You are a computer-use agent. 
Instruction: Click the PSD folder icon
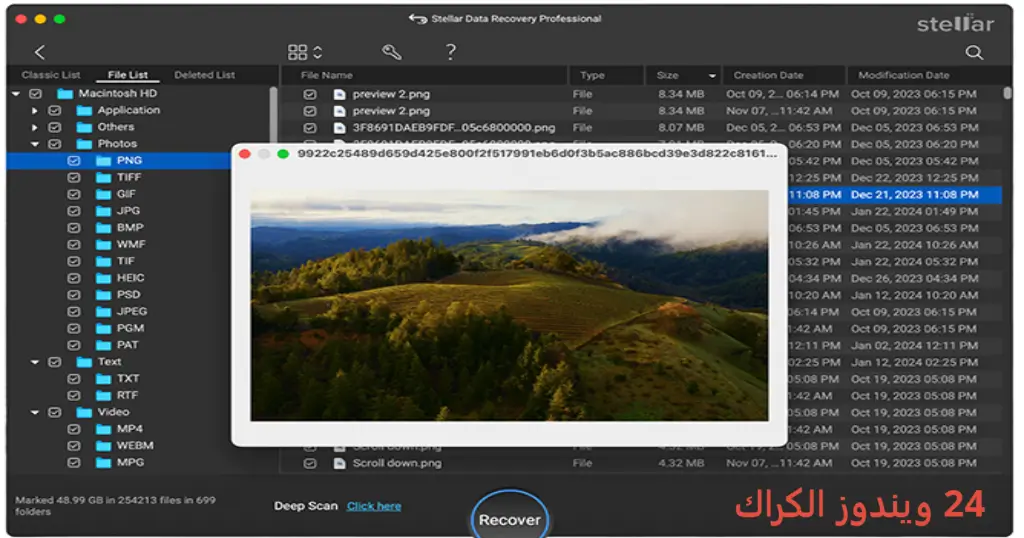103,295
